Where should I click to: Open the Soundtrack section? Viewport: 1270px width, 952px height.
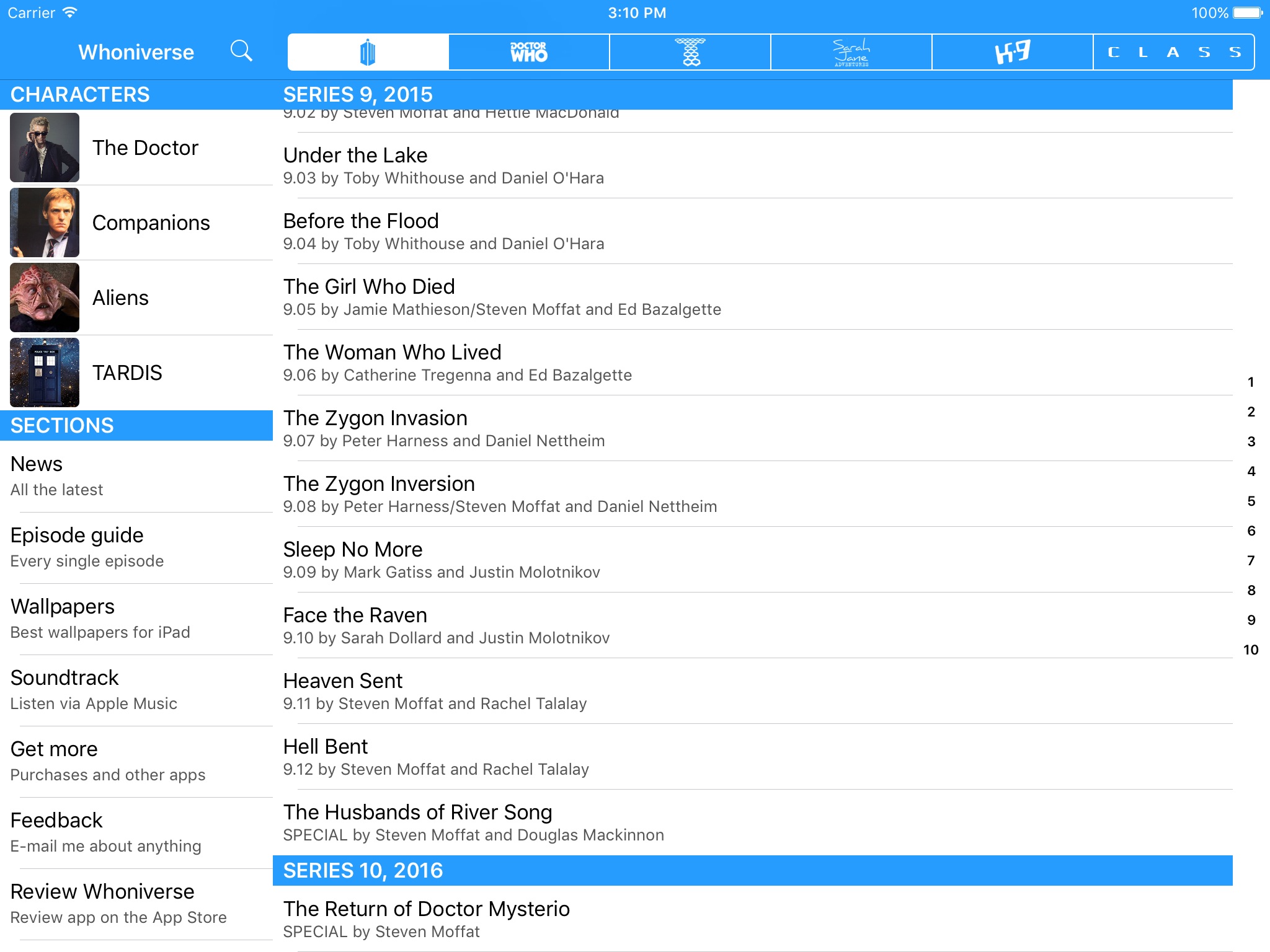point(136,690)
